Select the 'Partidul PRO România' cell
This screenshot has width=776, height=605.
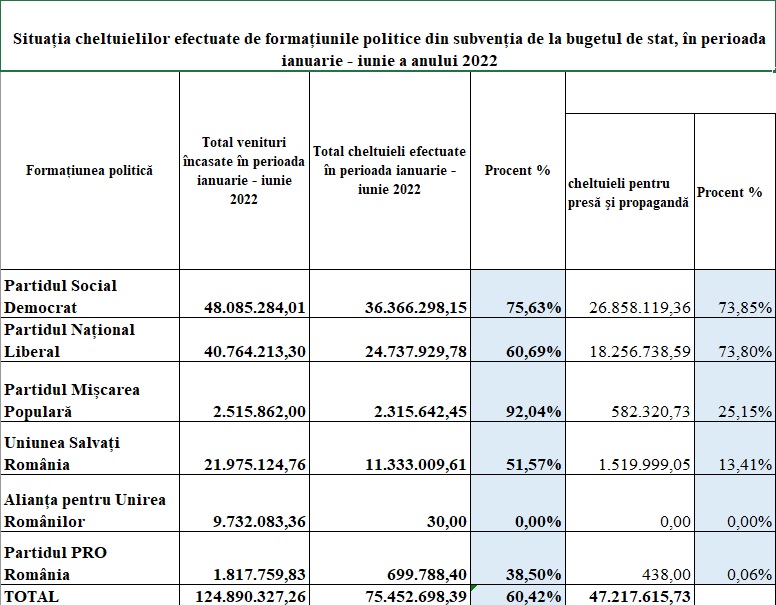[x=90, y=558]
